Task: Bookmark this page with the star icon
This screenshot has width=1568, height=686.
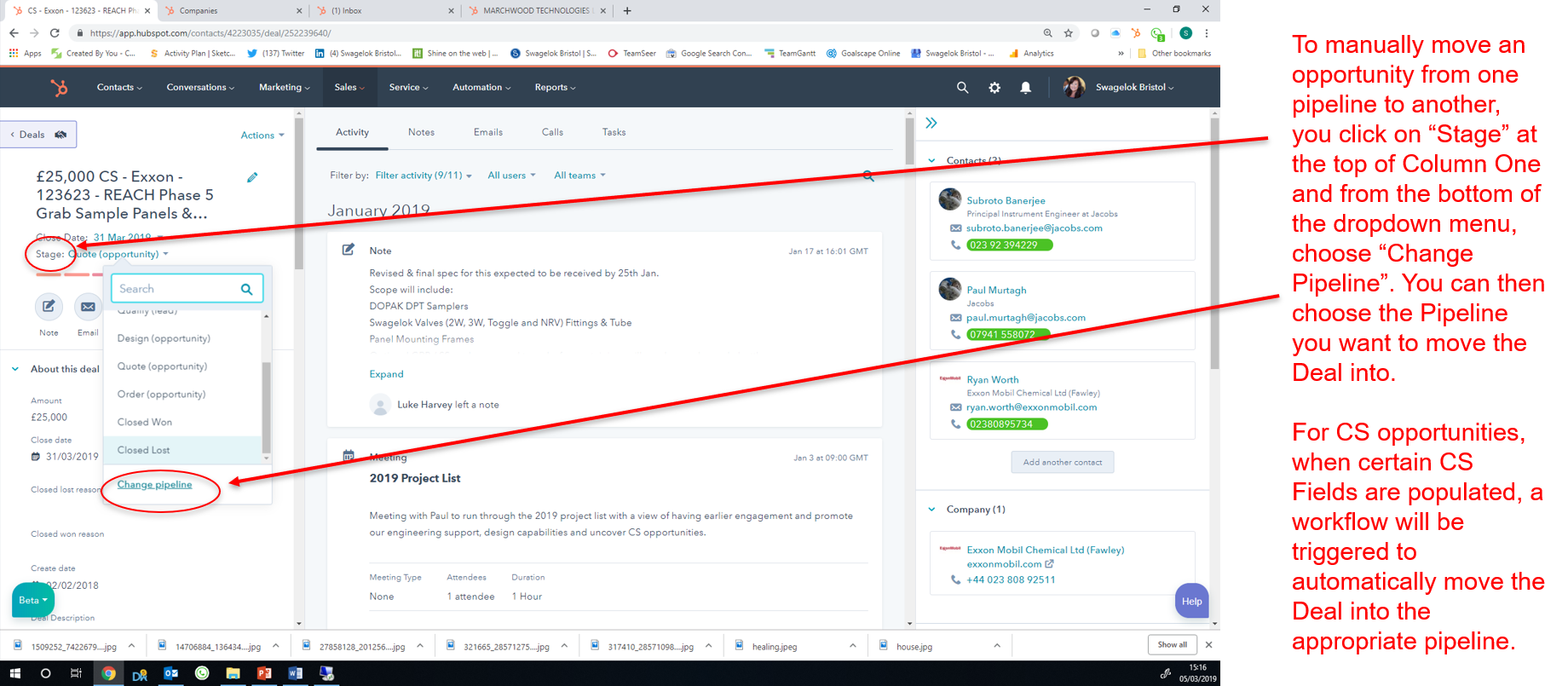Action: [1069, 33]
